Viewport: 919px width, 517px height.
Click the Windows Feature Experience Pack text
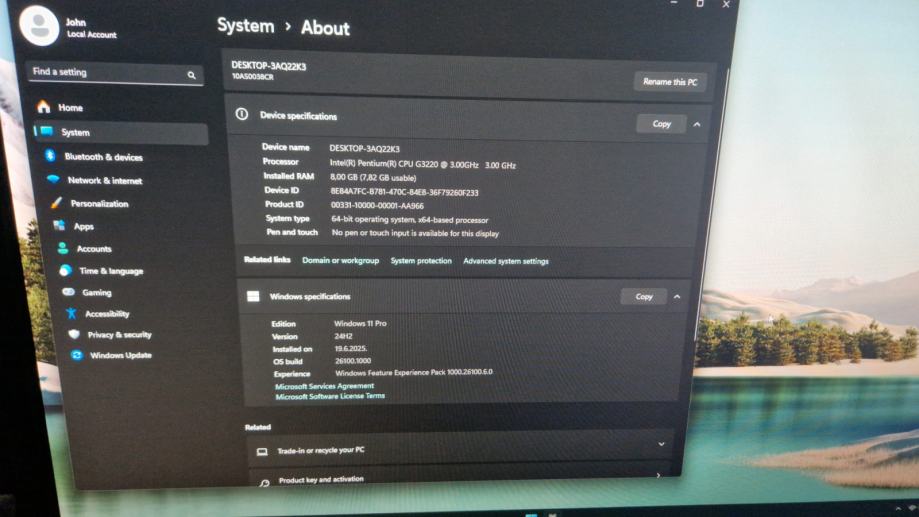[x=414, y=372]
